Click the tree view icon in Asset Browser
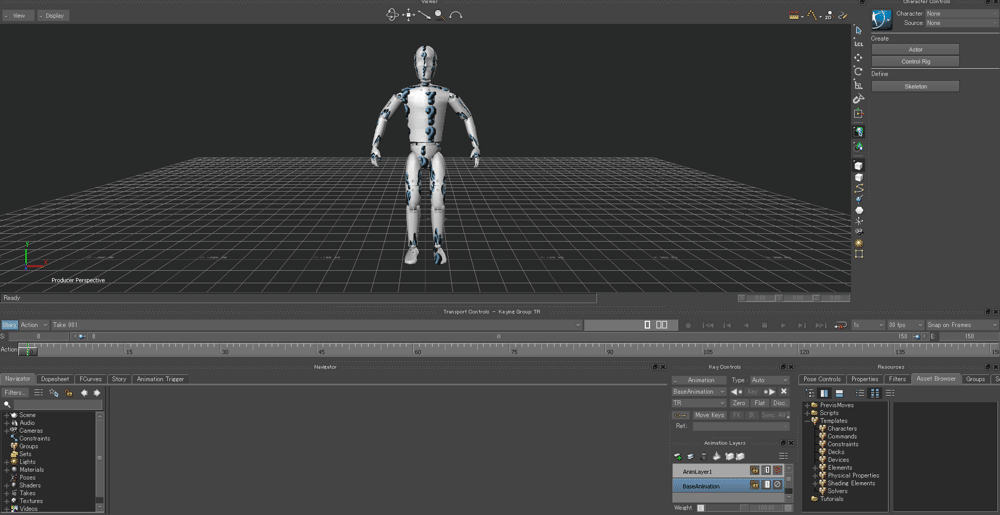Viewport: 1000px width, 515px height. 810,393
